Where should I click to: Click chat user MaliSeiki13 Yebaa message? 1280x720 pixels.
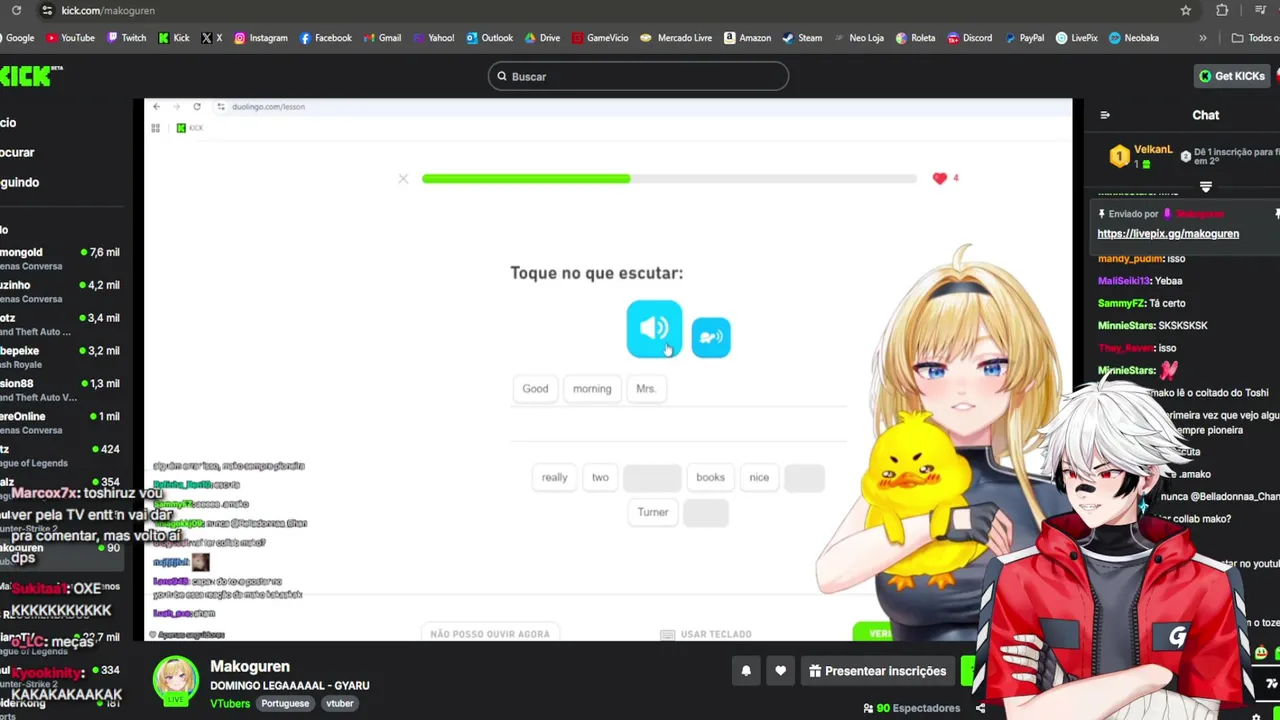pos(1140,281)
